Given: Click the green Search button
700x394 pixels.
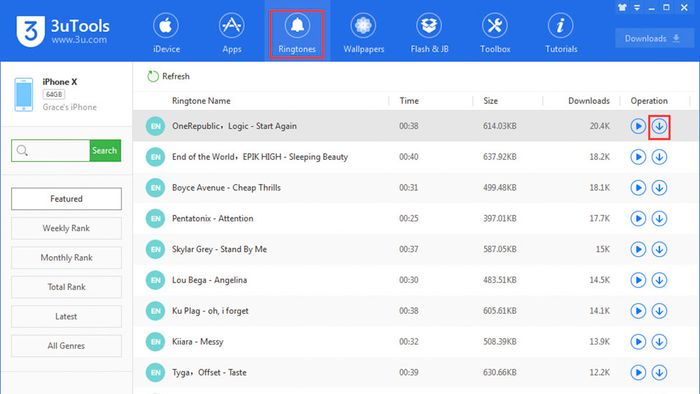Looking at the screenshot, I should coord(105,150).
